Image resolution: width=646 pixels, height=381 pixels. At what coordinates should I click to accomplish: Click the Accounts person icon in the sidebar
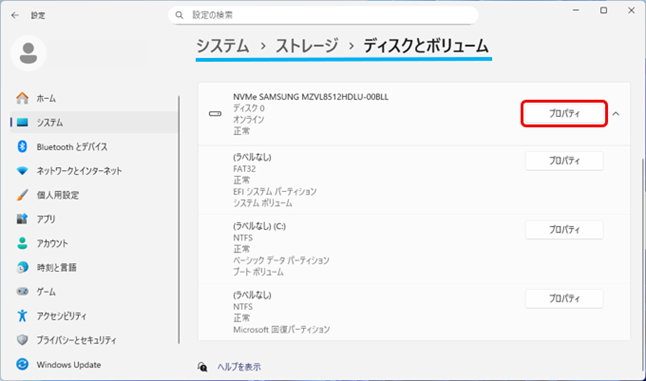[22, 243]
